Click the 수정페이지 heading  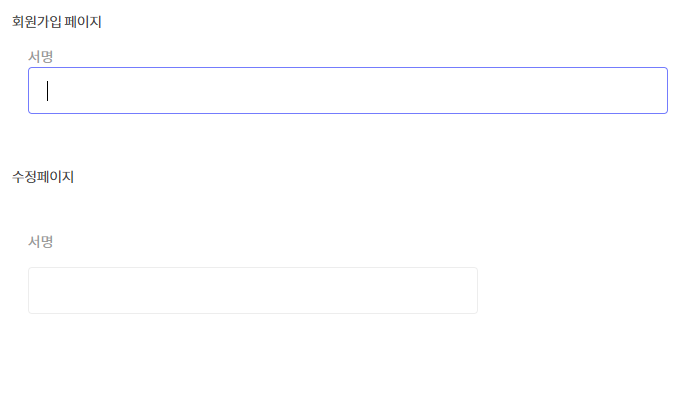pyautogui.click(x=43, y=177)
